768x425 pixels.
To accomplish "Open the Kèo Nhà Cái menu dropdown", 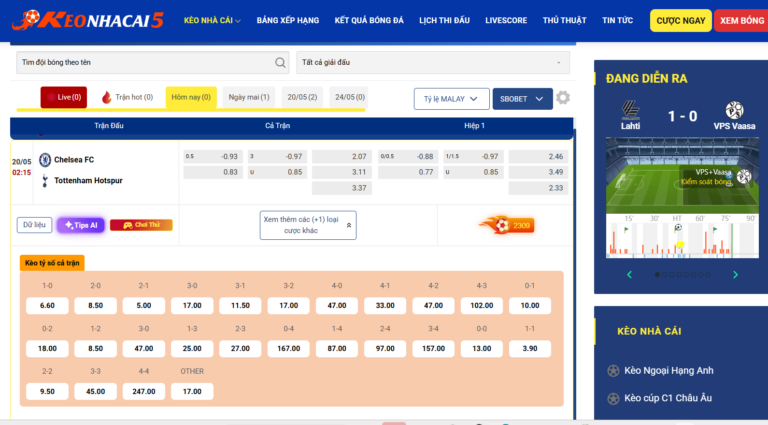I will [x=212, y=21].
